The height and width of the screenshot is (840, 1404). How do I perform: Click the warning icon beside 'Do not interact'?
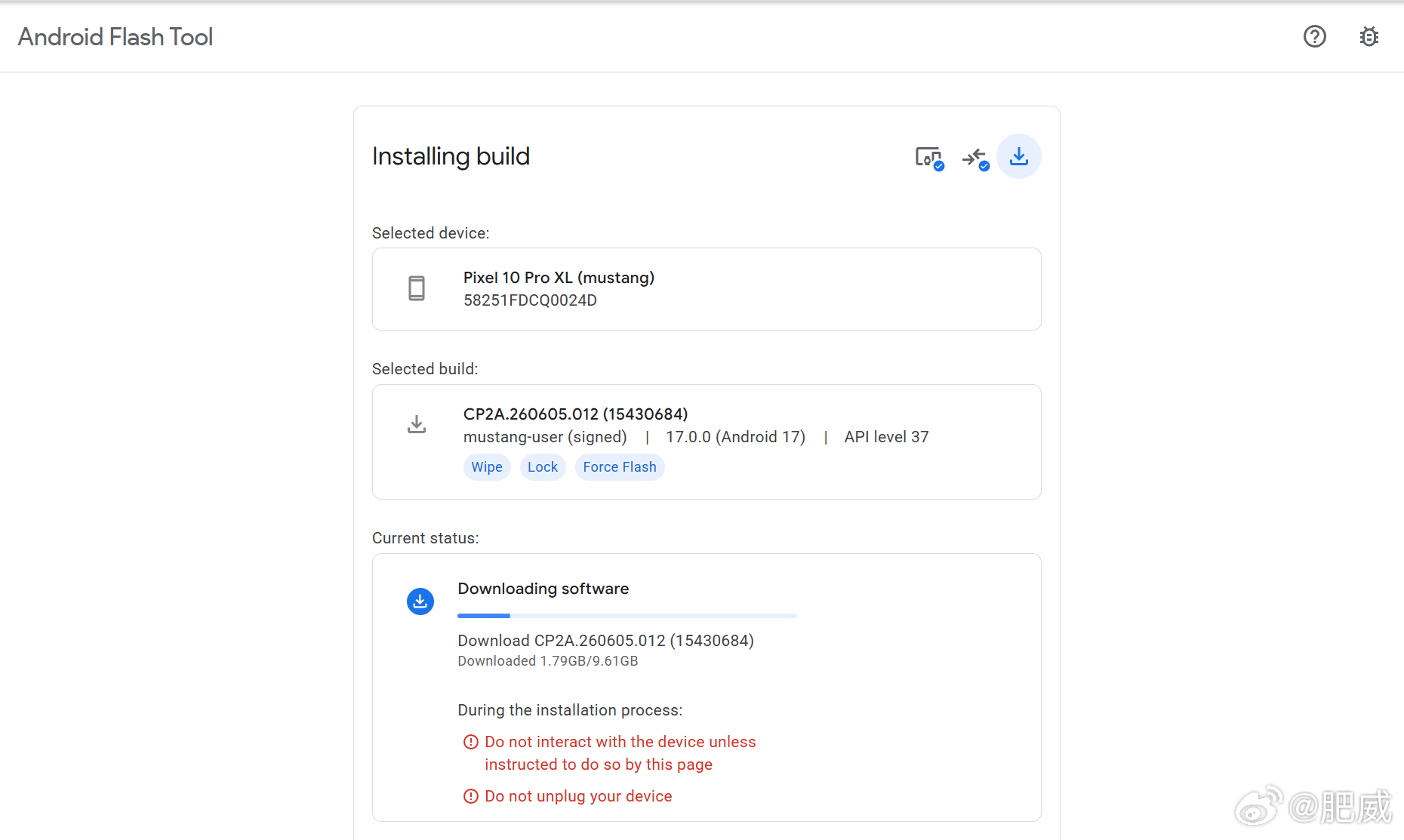[x=471, y=742]
